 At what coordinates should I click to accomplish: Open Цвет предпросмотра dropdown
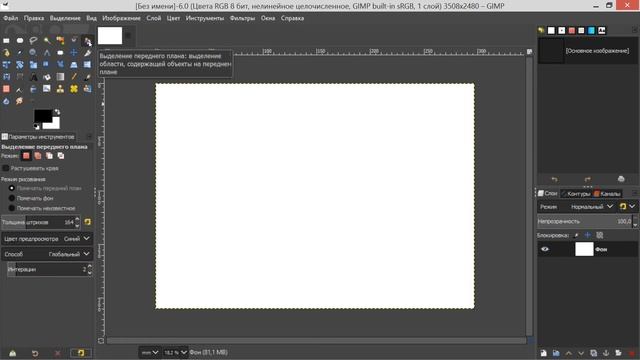(x=47, y=238)
